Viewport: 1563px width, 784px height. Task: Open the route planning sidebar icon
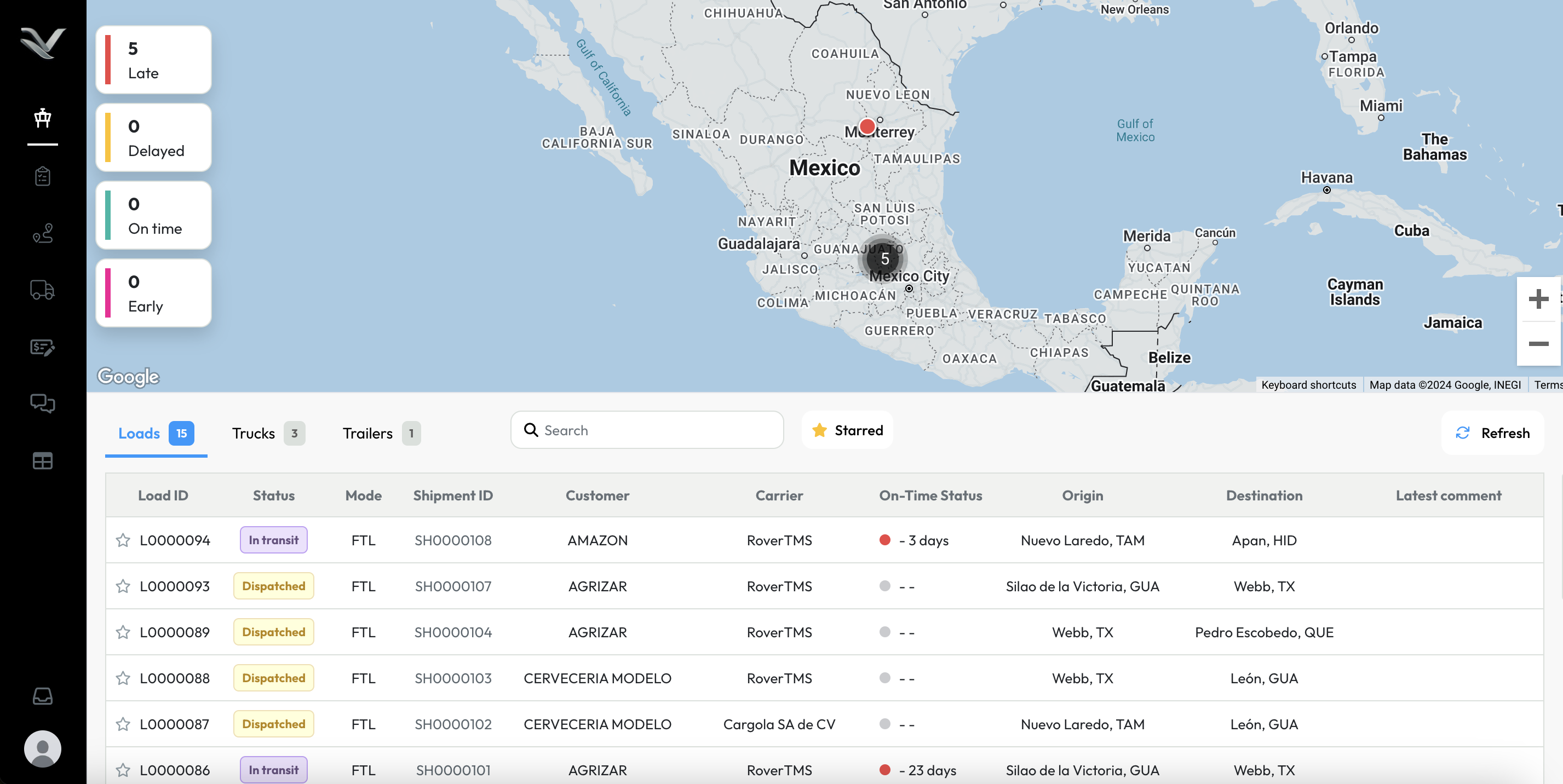tap(43, 233)
